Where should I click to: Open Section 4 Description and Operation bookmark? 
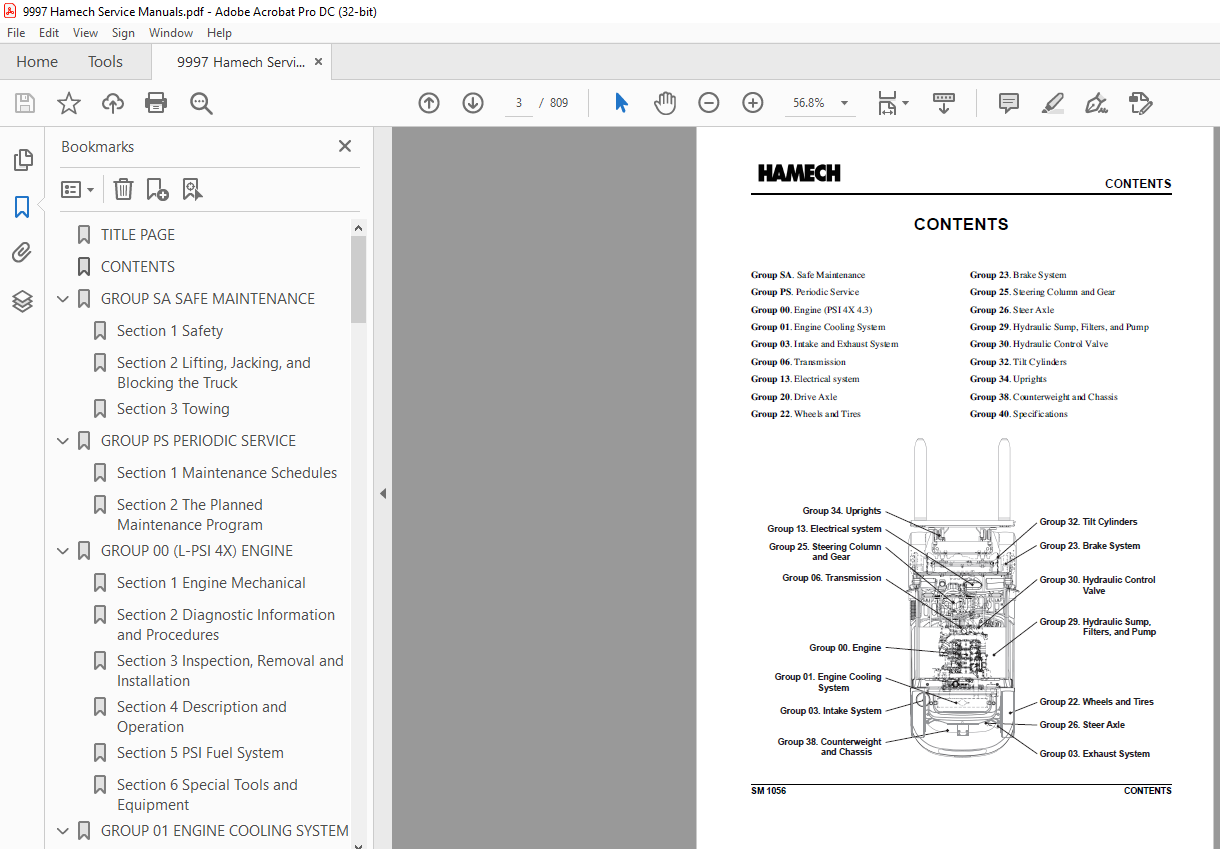pos(202,717)
